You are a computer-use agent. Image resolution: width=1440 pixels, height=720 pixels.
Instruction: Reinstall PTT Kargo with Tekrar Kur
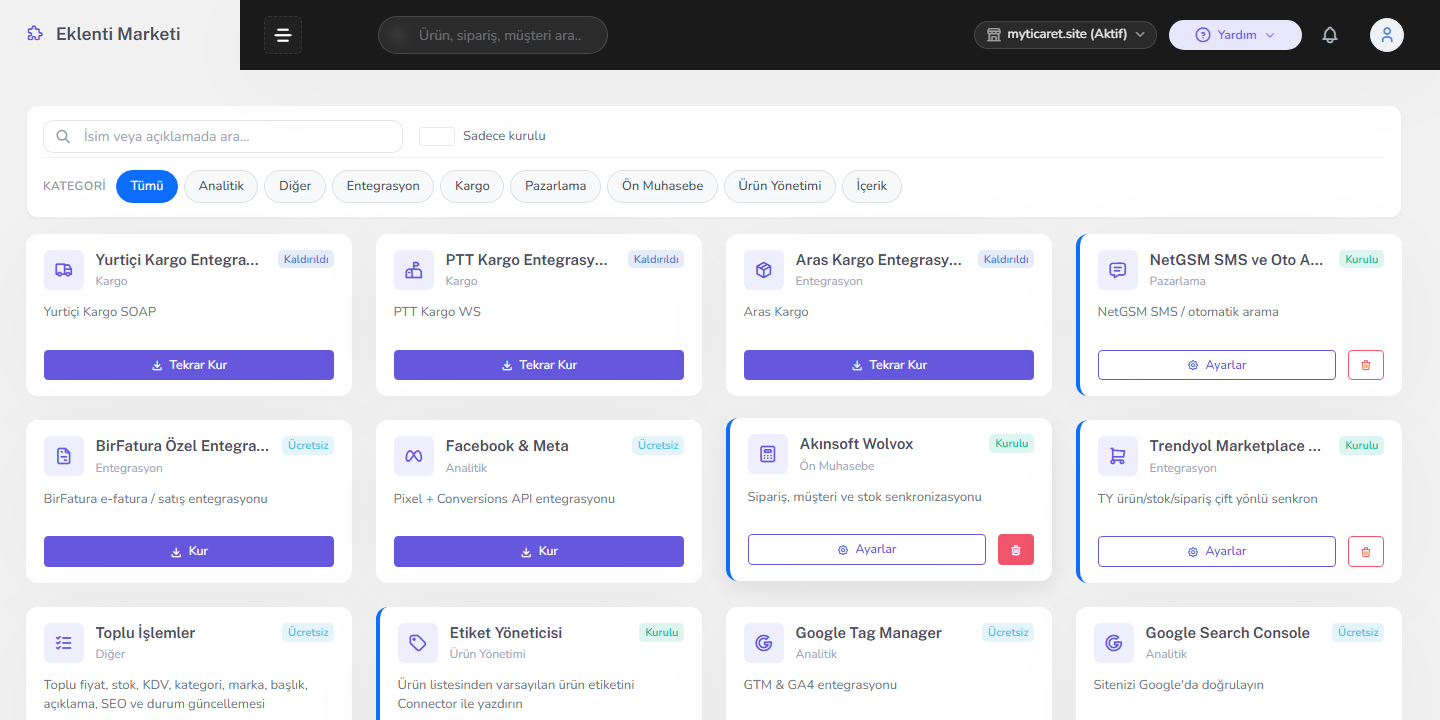click(539, 365)
